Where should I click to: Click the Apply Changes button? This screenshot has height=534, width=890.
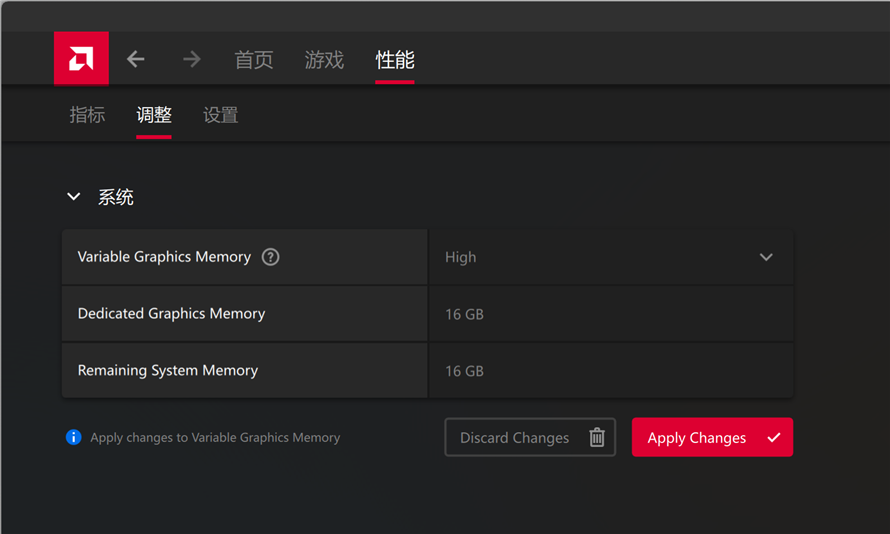click(x=712, y=437)
